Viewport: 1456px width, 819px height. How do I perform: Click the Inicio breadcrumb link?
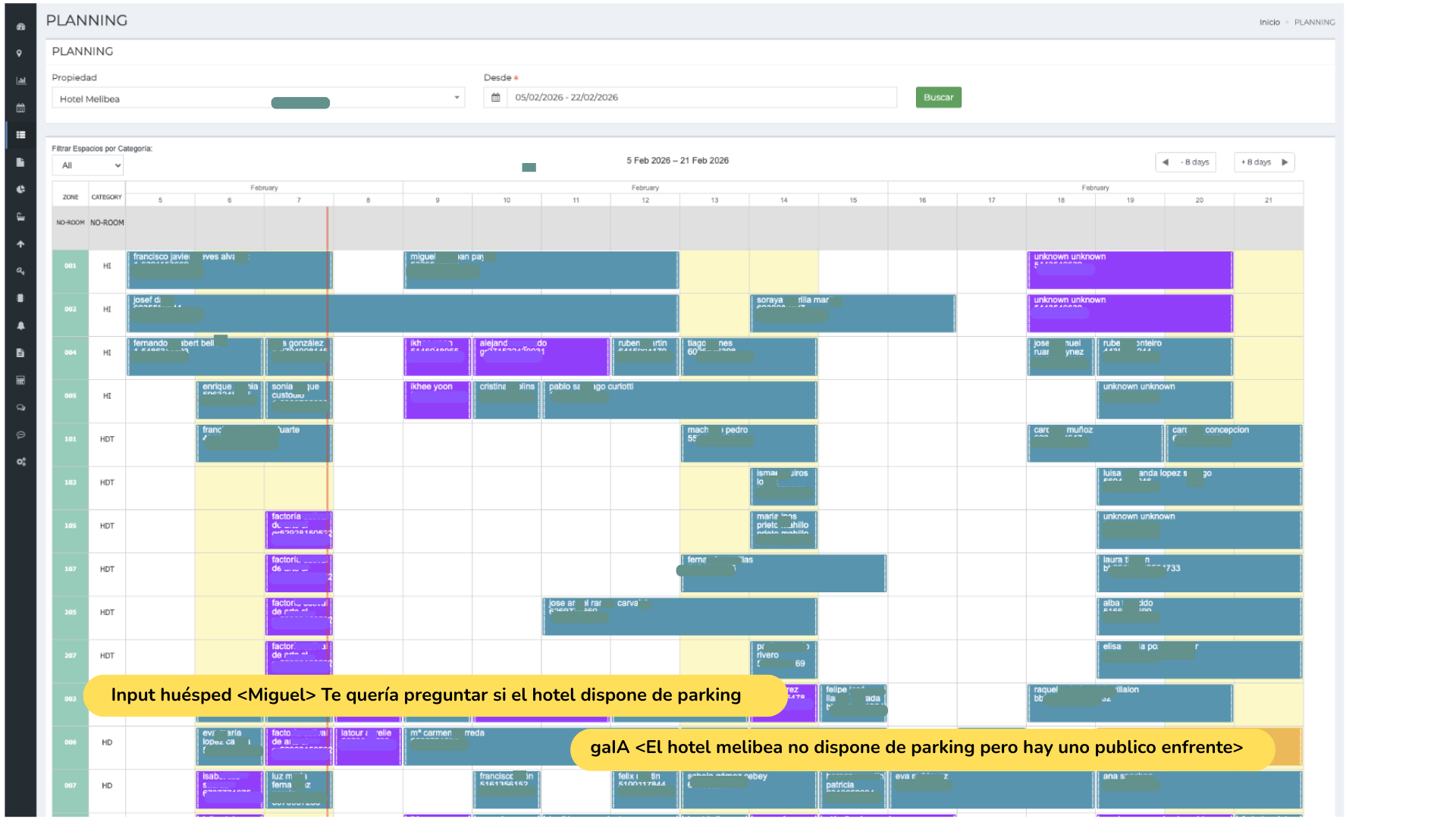1269,23
